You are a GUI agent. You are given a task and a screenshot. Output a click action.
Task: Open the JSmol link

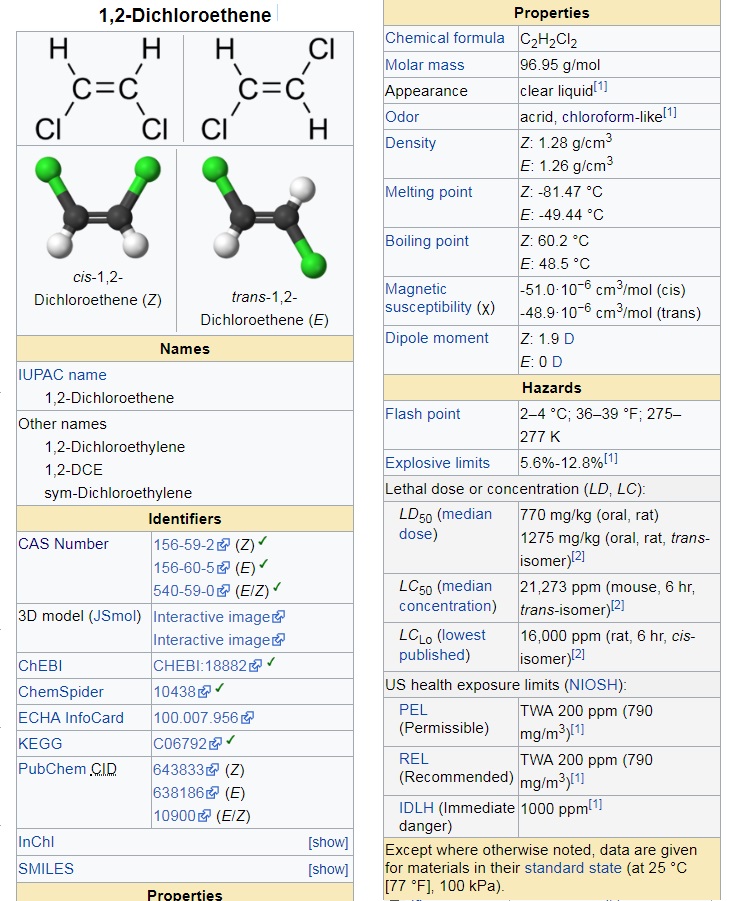(x=114, y=616)
